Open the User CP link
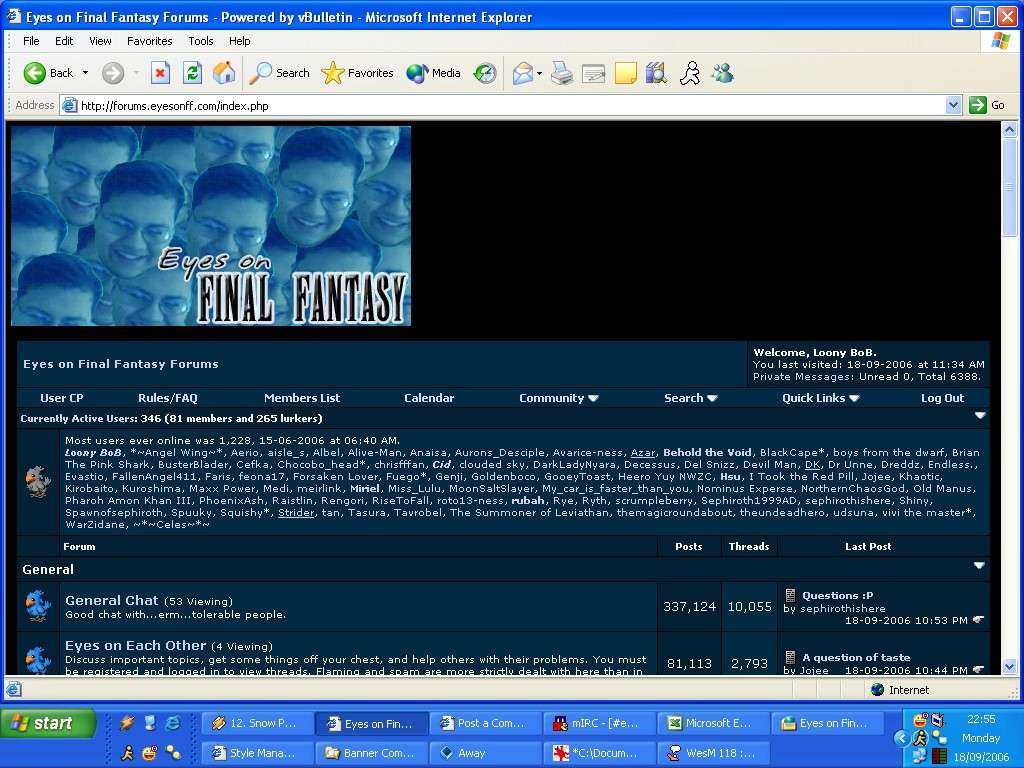This screenshot has height=768, width=1024. pos(61,398)
